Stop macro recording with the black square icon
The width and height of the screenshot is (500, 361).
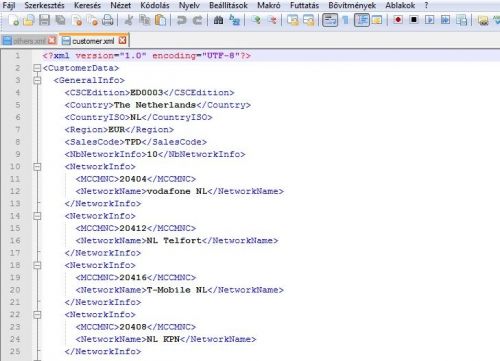(x=414, y=20)
